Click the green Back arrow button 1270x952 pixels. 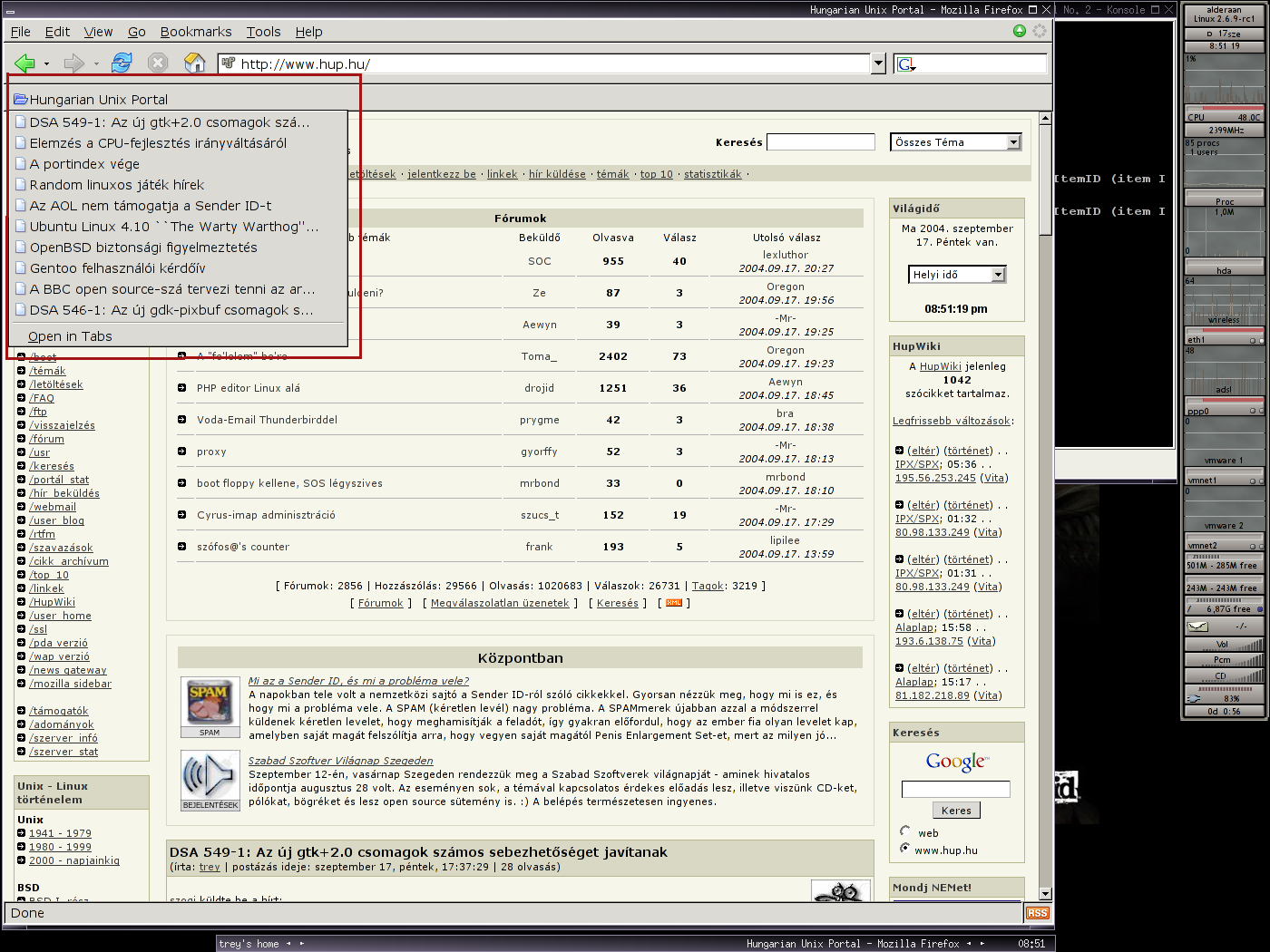tap(24, 63)
